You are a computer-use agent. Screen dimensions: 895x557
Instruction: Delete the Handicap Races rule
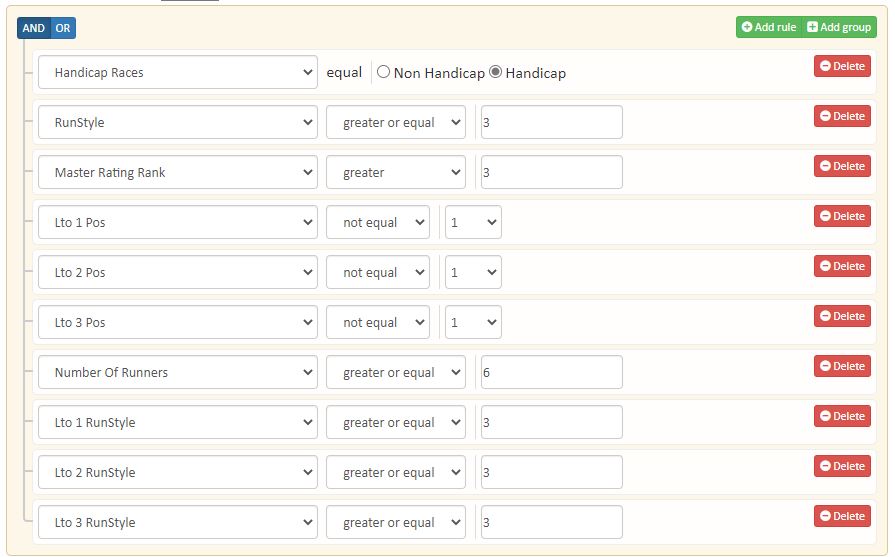point(842,66)
